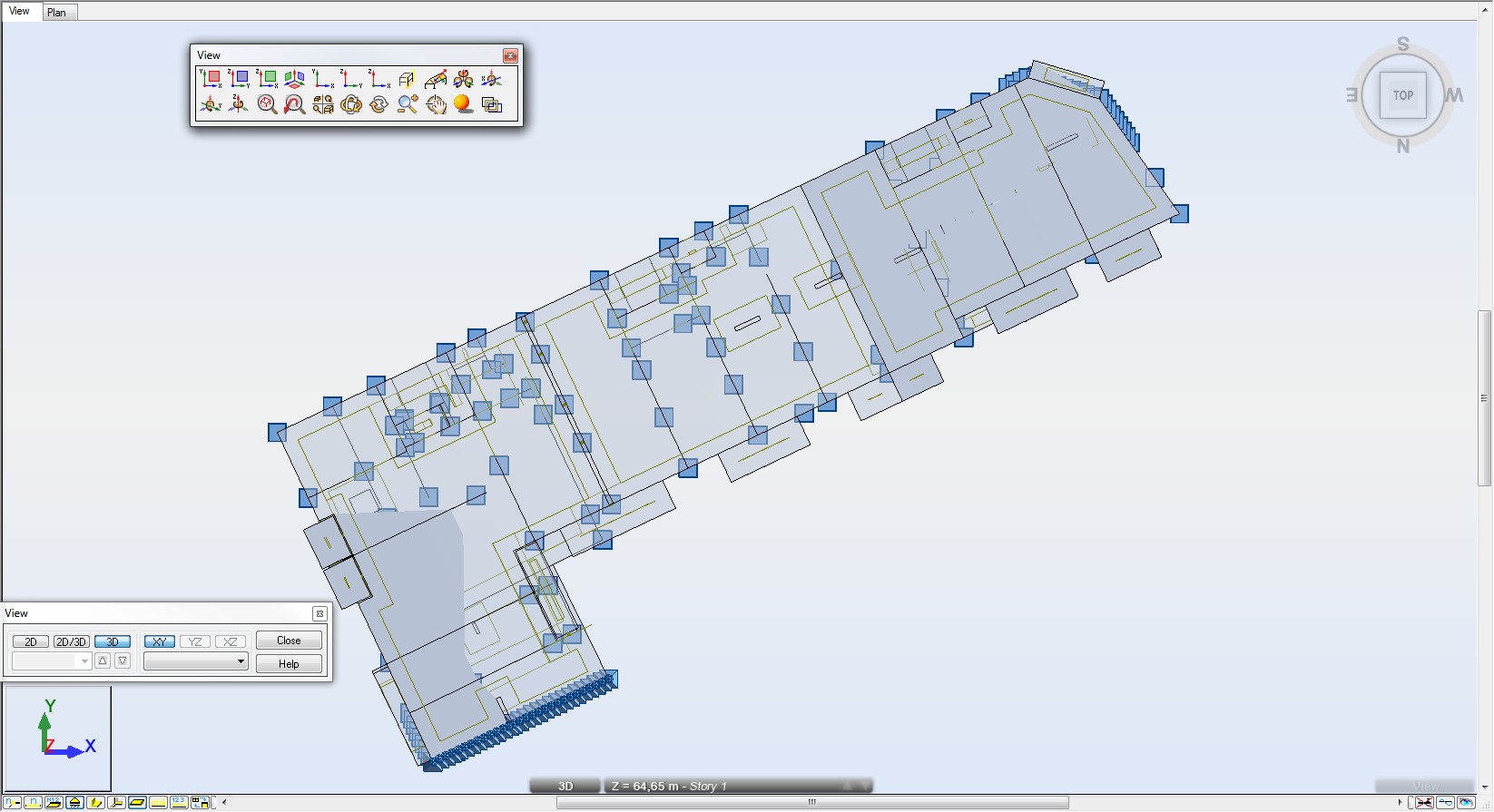Screen dimensions: 1494x812
Task: Toggle the orange sphere rendering icon
Action: 464,104
